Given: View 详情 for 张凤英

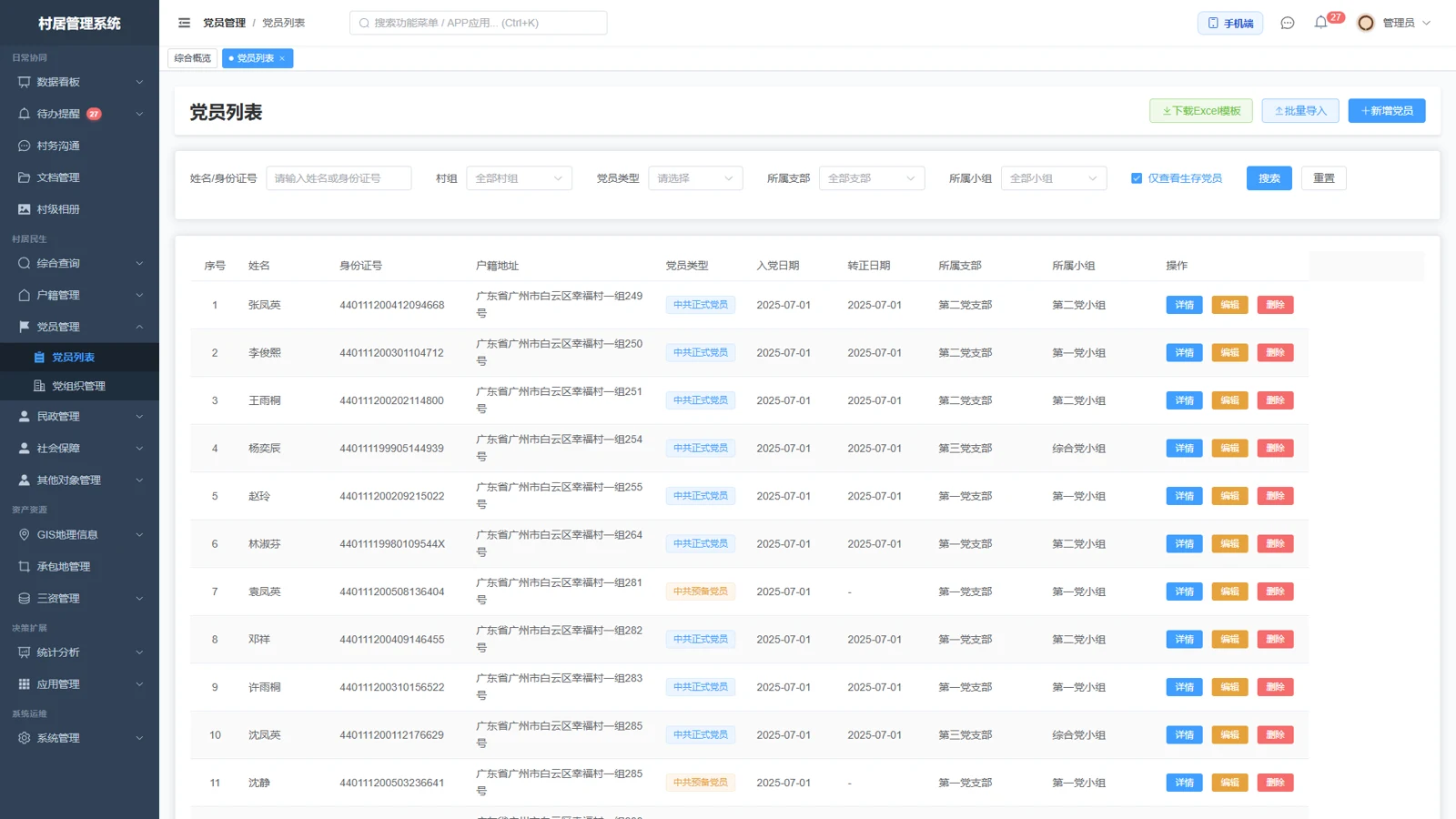Looking at the screenshot, I should point(1184,305).
